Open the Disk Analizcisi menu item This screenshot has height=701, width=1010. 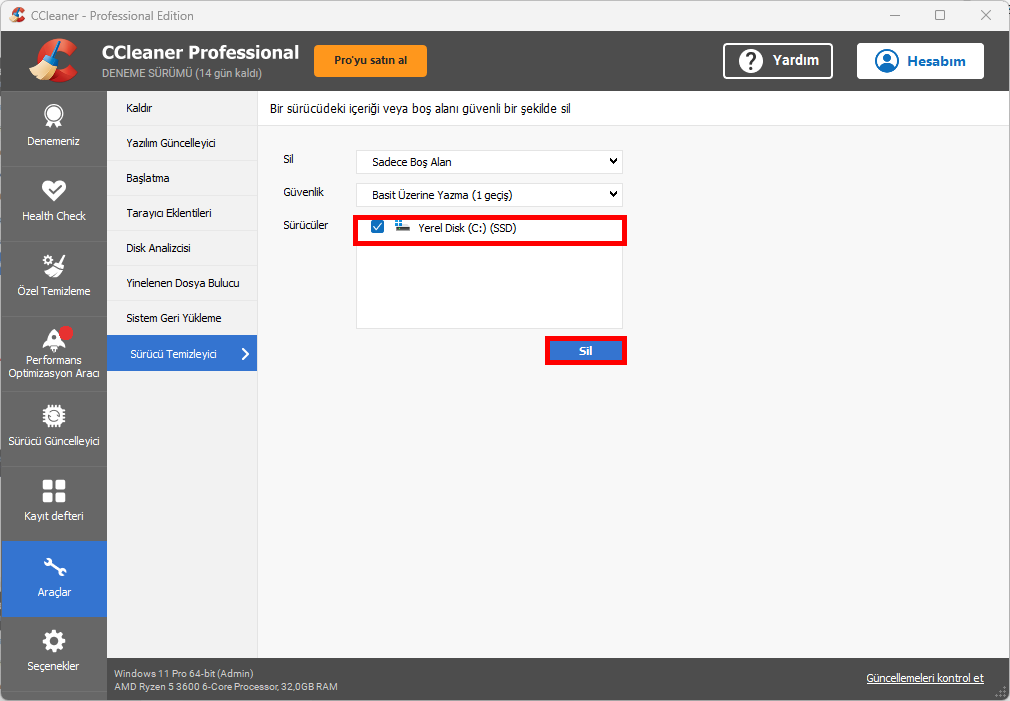click(158, 248)
